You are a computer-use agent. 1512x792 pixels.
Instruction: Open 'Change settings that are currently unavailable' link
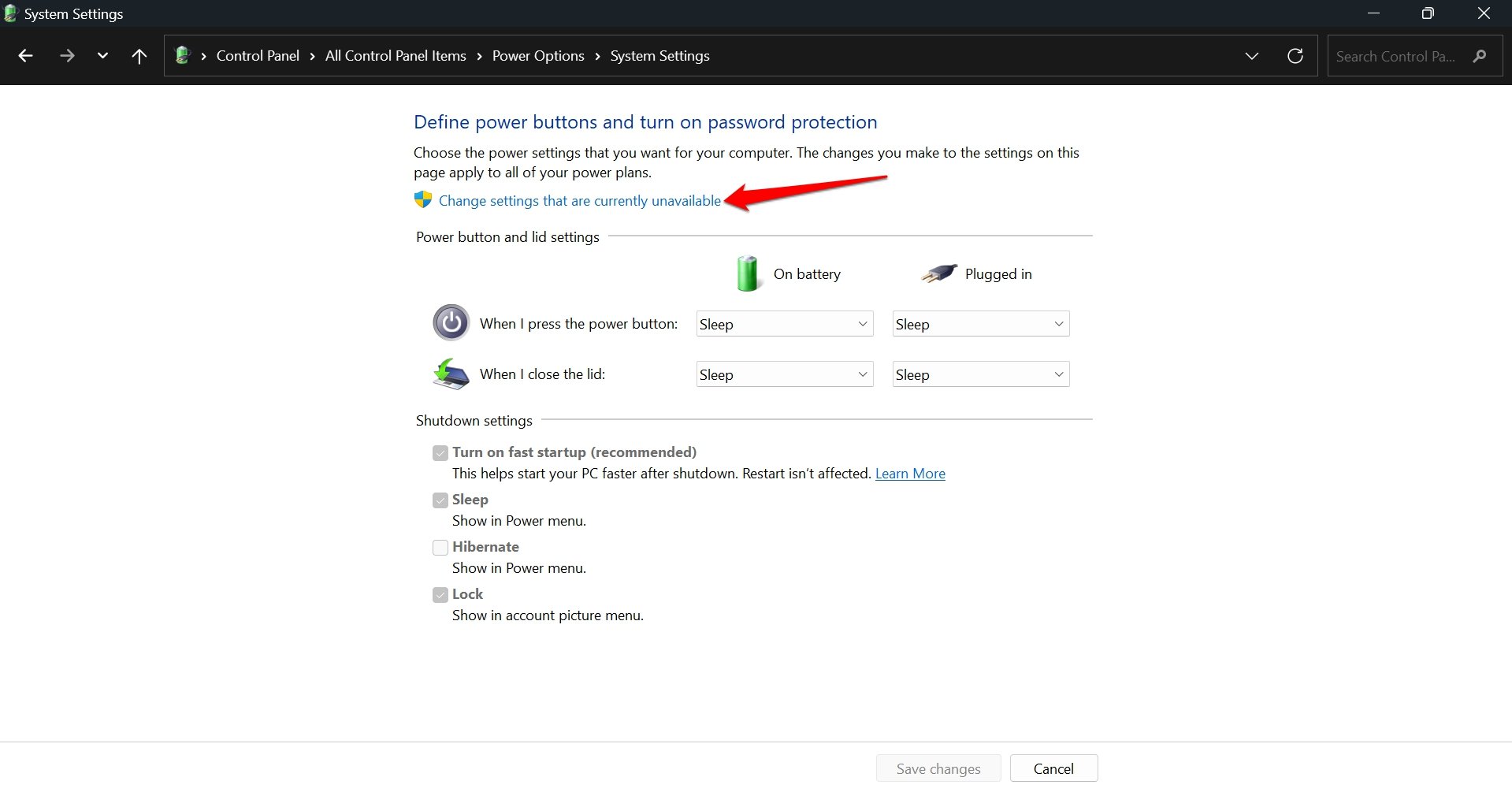[580, 201]
